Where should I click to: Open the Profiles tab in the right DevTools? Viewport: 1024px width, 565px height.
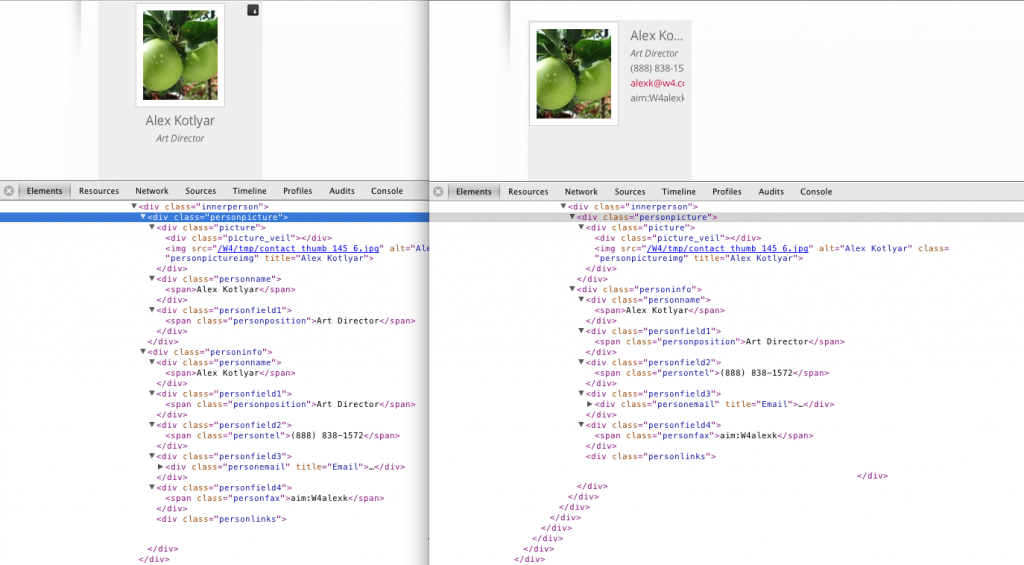(x=727, y=191)
